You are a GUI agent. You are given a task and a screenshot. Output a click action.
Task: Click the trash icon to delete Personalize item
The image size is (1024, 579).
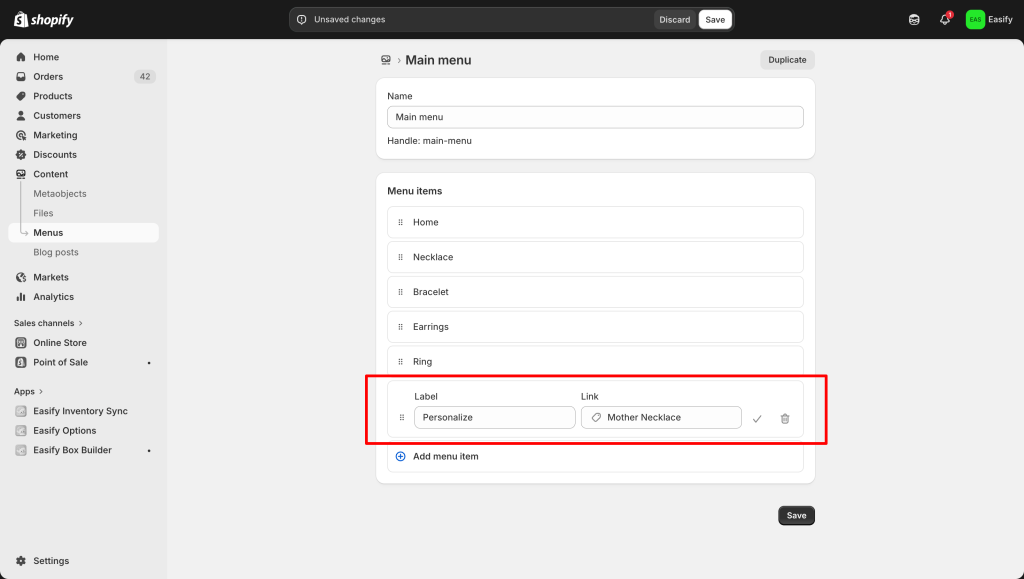(784, 418)
